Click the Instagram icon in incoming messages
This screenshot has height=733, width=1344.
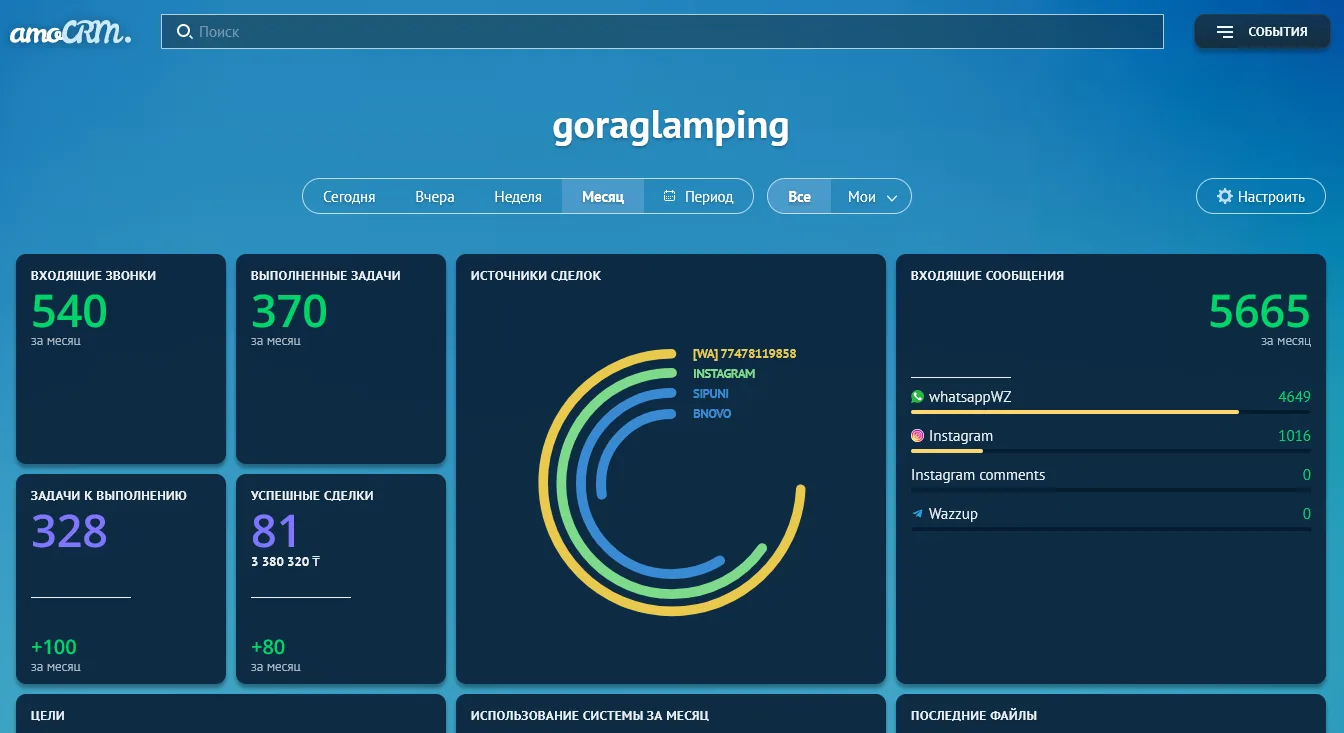[918, 436]
